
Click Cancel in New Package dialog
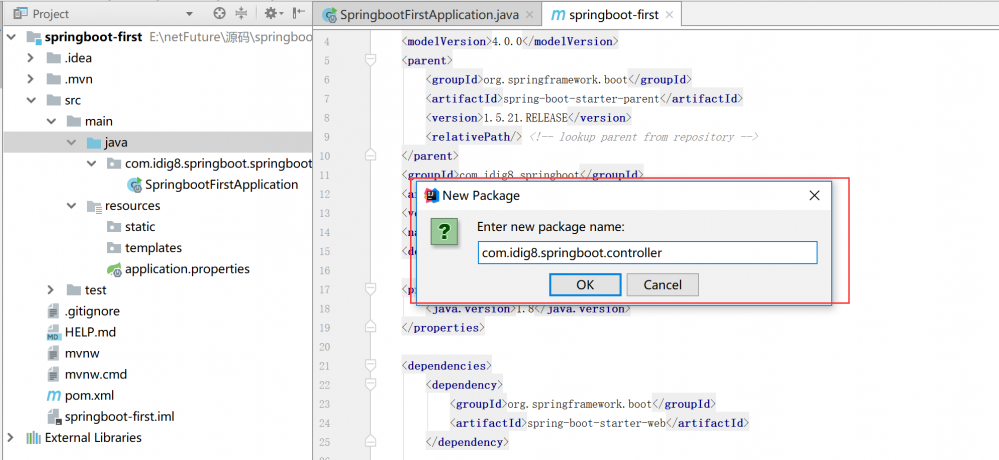click(663, 285)
